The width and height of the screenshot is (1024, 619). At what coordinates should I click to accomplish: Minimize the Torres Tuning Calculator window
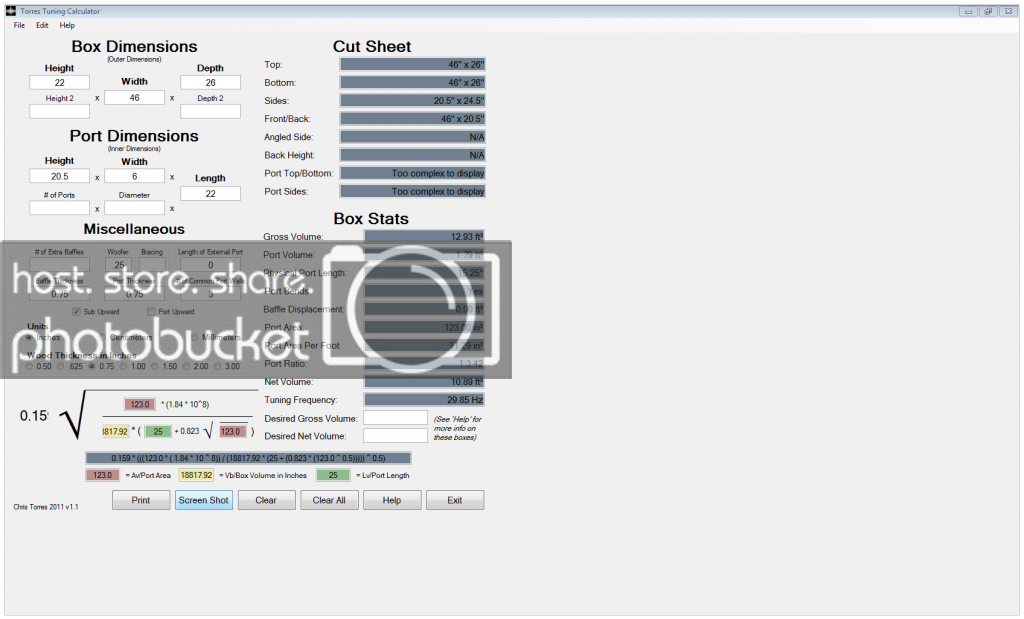[x=968, y=11]
